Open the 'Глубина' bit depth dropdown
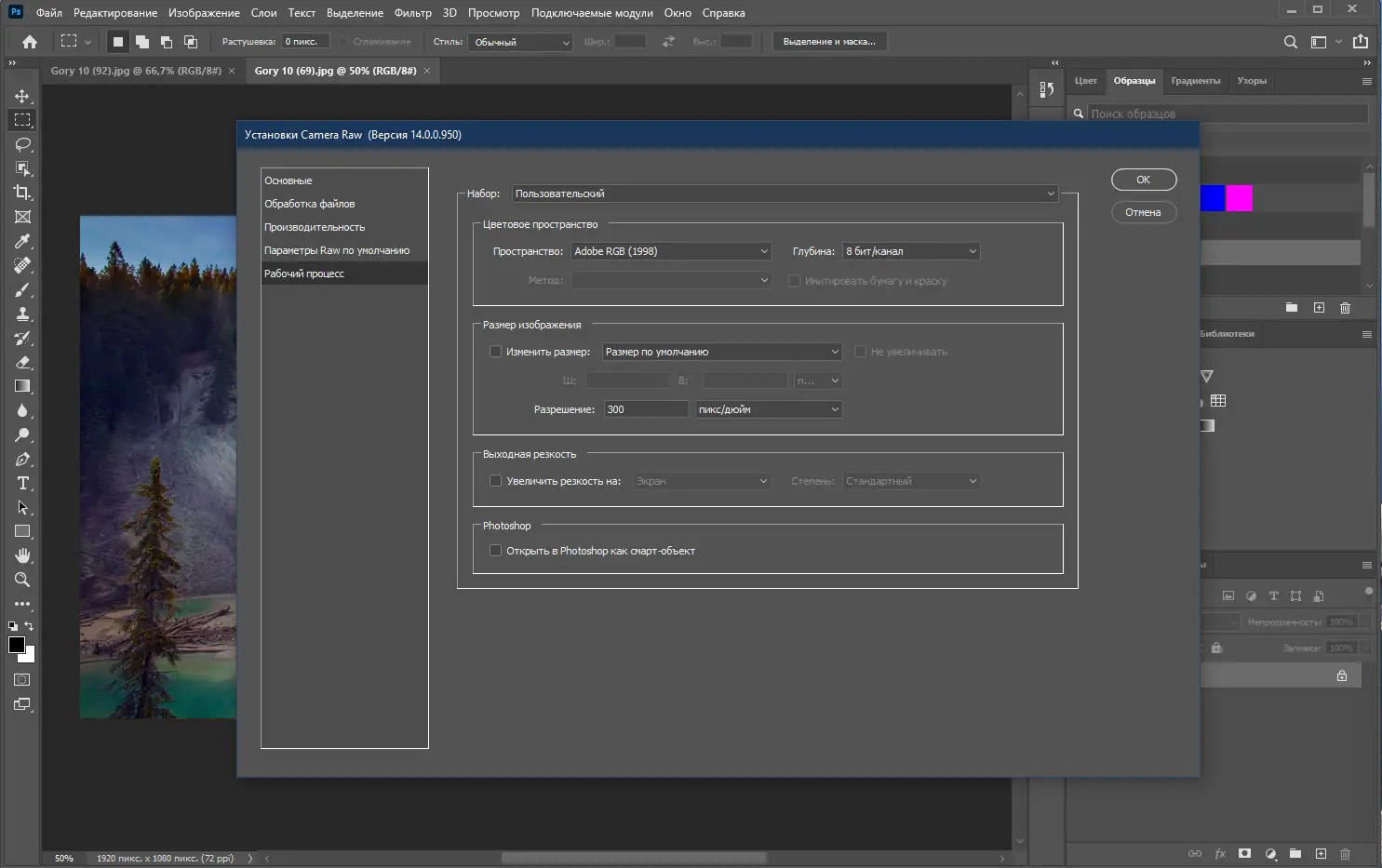The height and width of the screenshot is (868, 1382). tap(910, 251)
